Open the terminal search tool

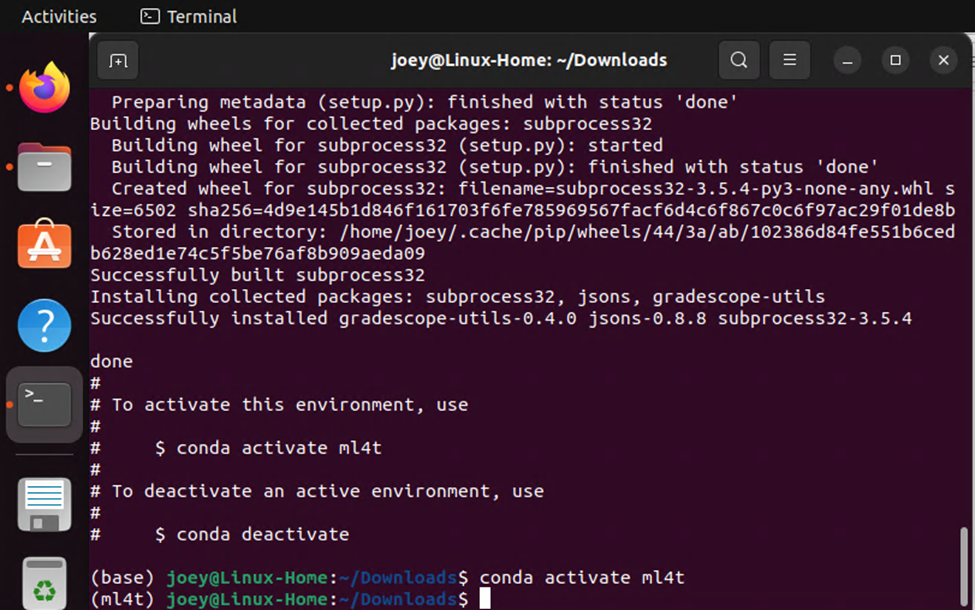point(739,60)
